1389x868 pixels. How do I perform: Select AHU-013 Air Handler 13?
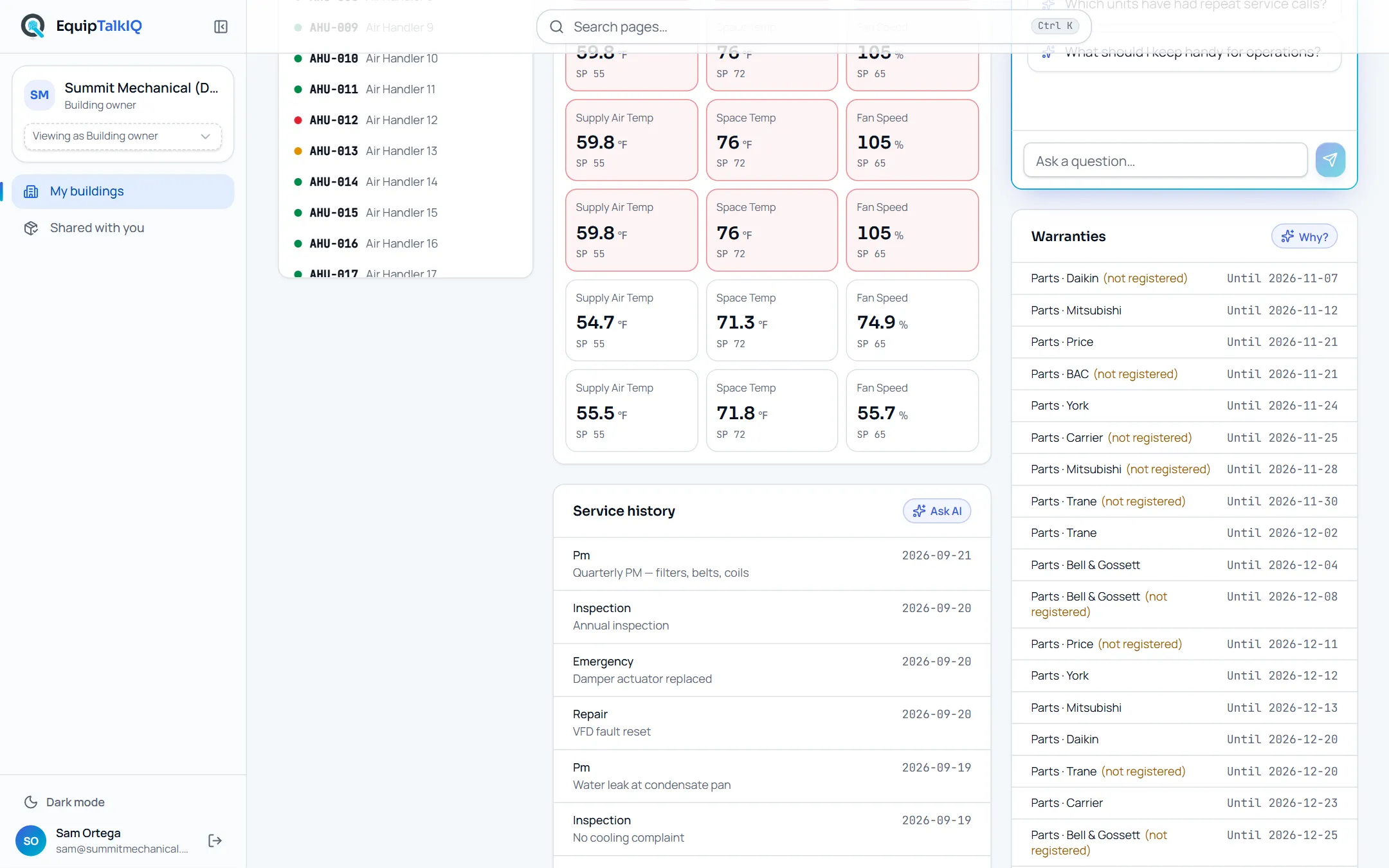(x=406, y=151)
